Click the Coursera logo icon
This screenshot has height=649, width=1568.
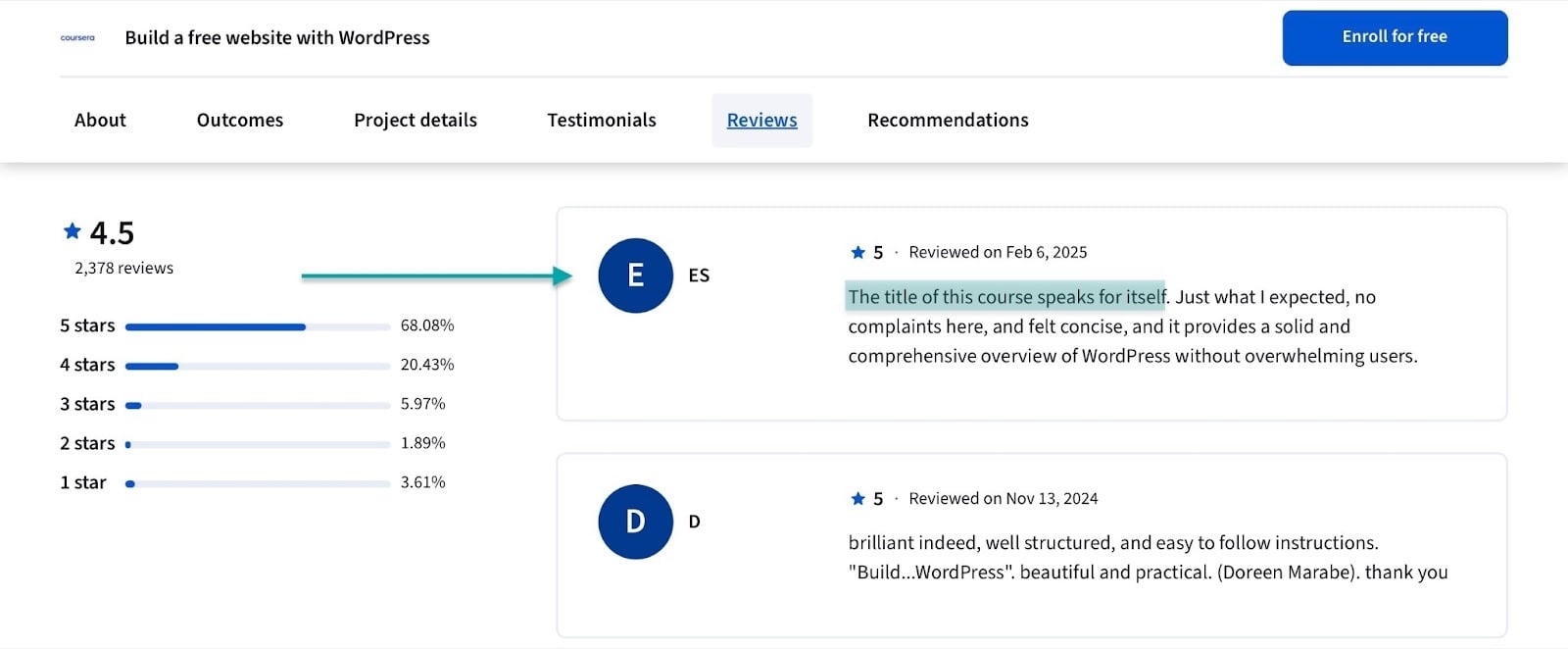tap(77, 37)
